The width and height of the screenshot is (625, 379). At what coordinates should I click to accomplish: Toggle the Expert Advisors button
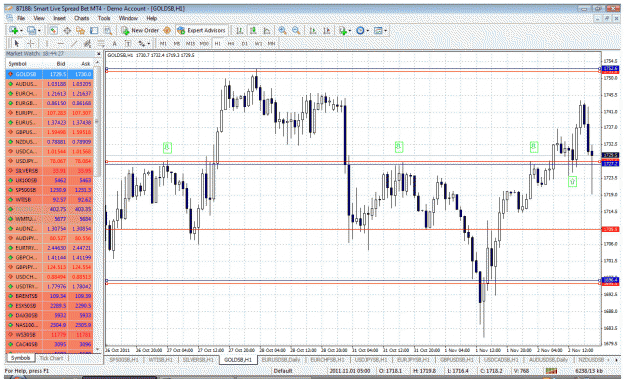pyautogui.click(x=201, y=30)
